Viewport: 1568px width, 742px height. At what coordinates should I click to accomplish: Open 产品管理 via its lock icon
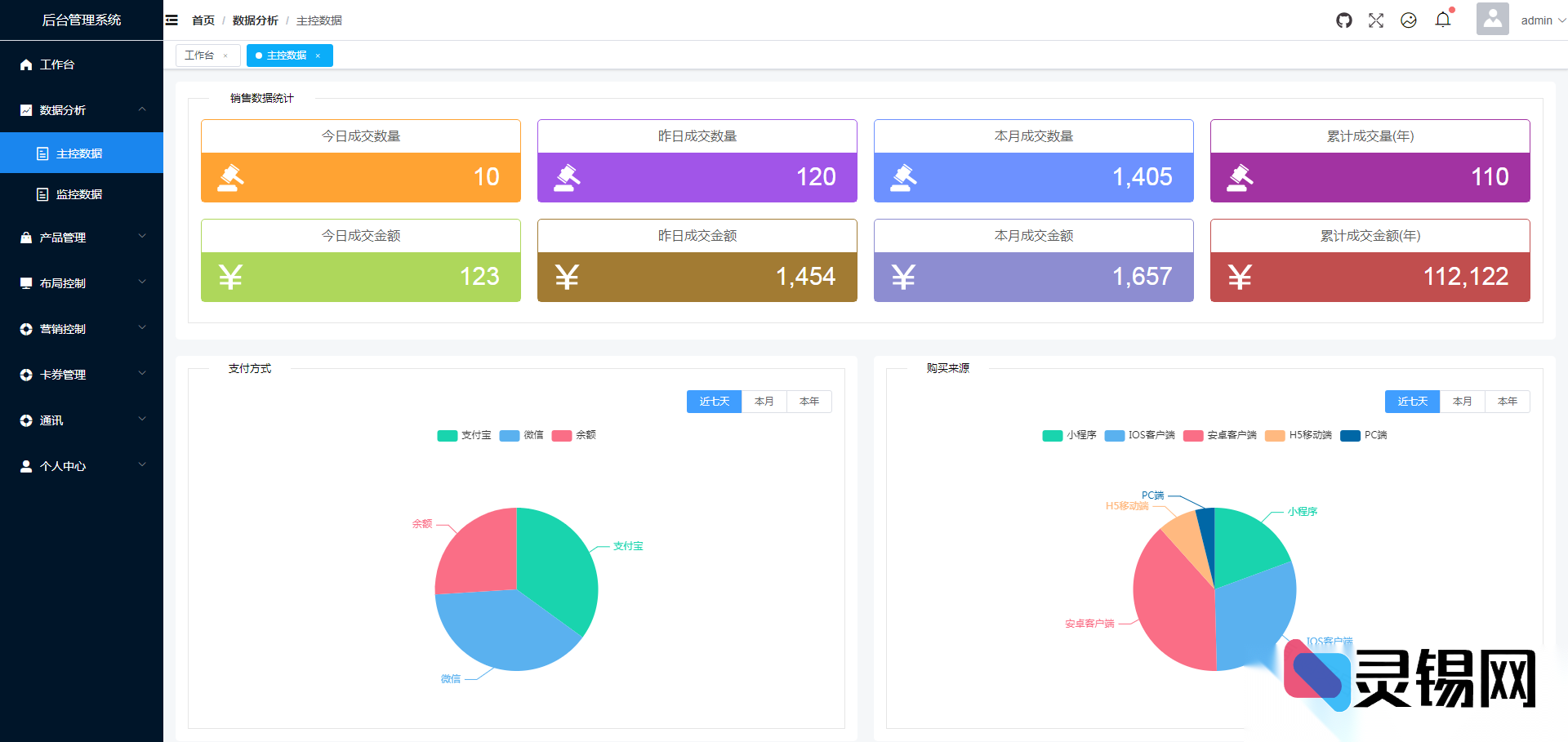[24, 237]
